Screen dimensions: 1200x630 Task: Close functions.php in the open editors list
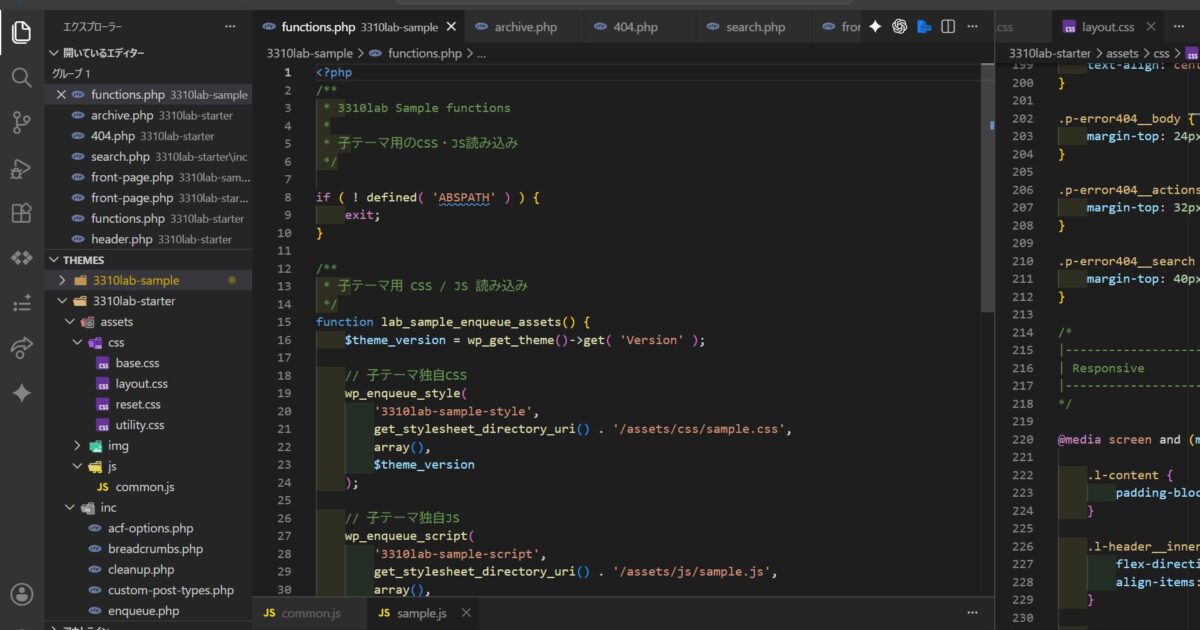pos(61,94)
